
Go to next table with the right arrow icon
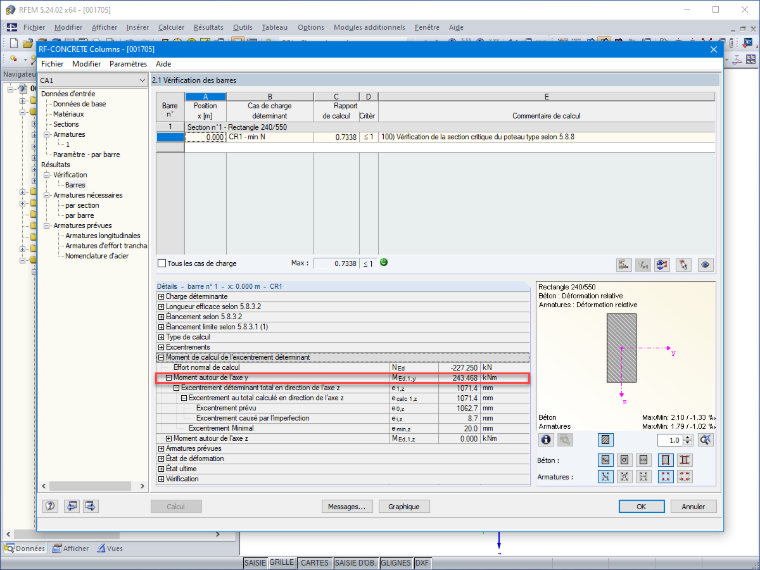point(90,506)
